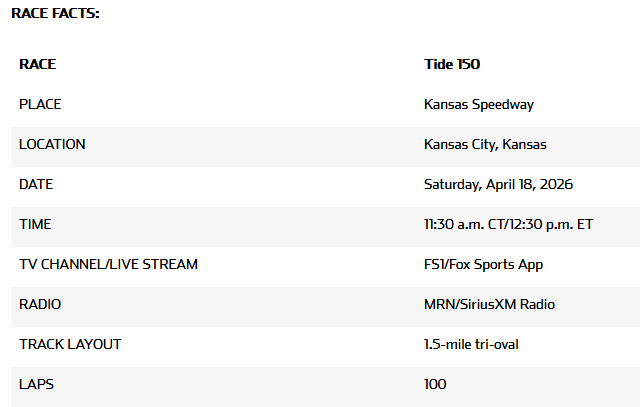Click the 11:30 a.m. CT start time
The height and width of the screenshot is (407, 640).
(x=463, y=224)
